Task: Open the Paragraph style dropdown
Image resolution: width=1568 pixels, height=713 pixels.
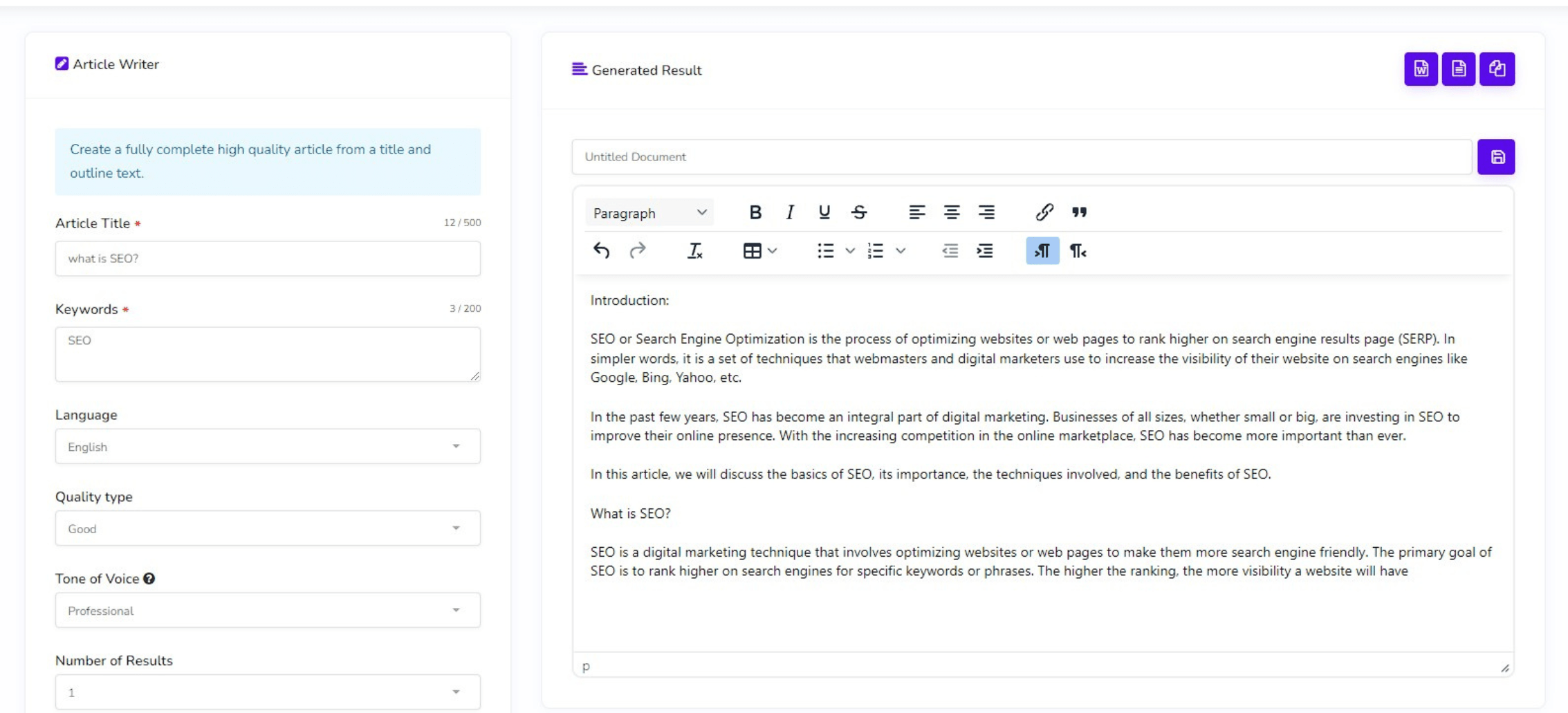Action: (x=649, y=213)
